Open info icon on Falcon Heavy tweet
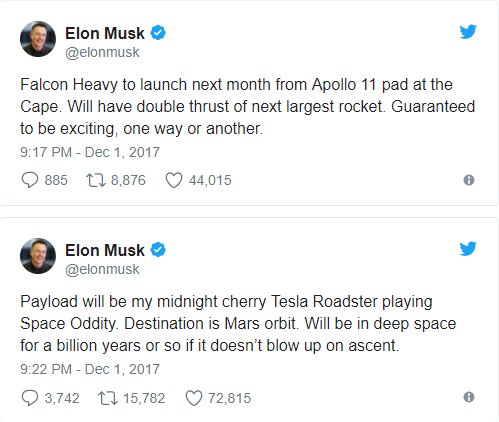The image size is (499, 422). point(469,180)
